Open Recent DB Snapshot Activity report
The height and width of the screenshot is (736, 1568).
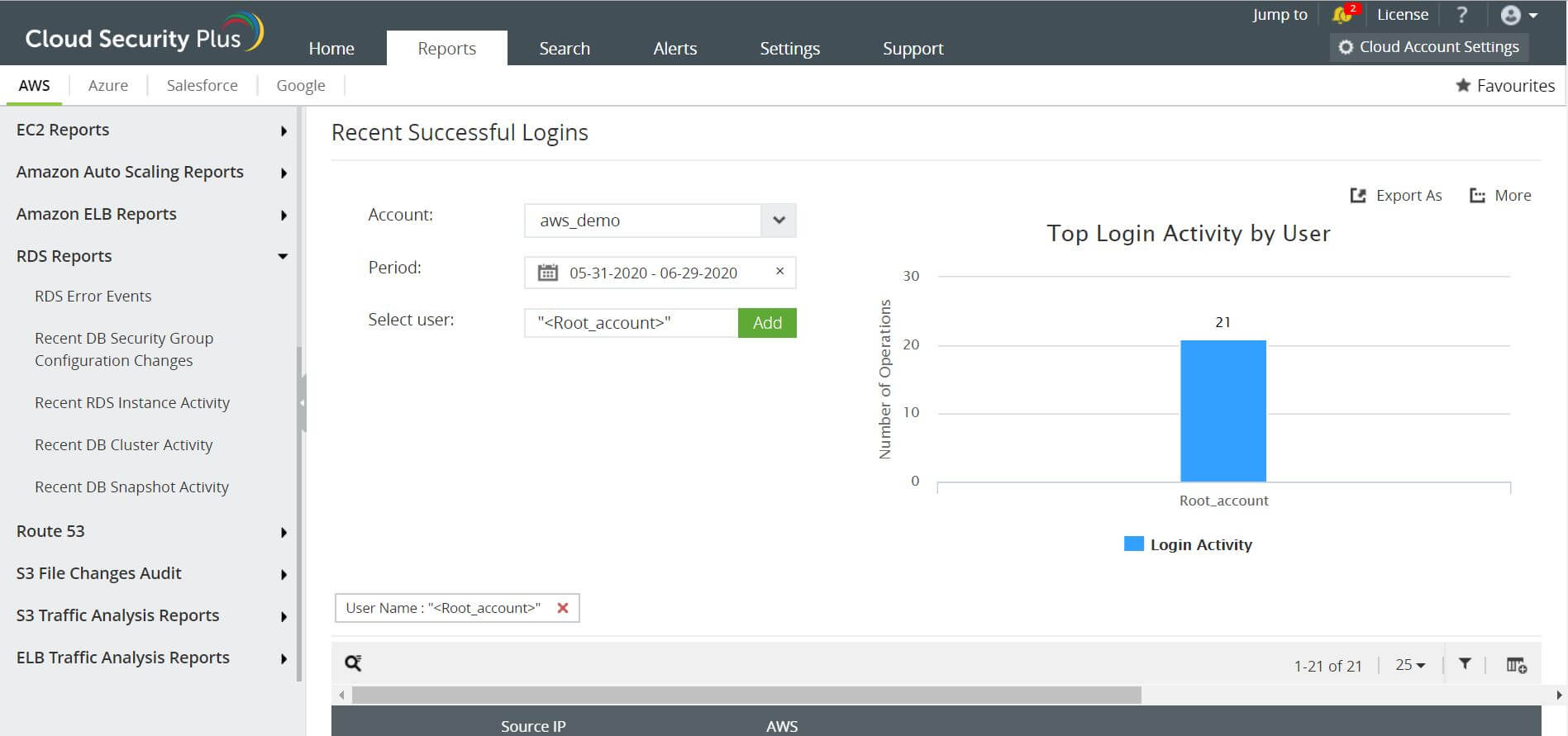[x=132, y=487]
